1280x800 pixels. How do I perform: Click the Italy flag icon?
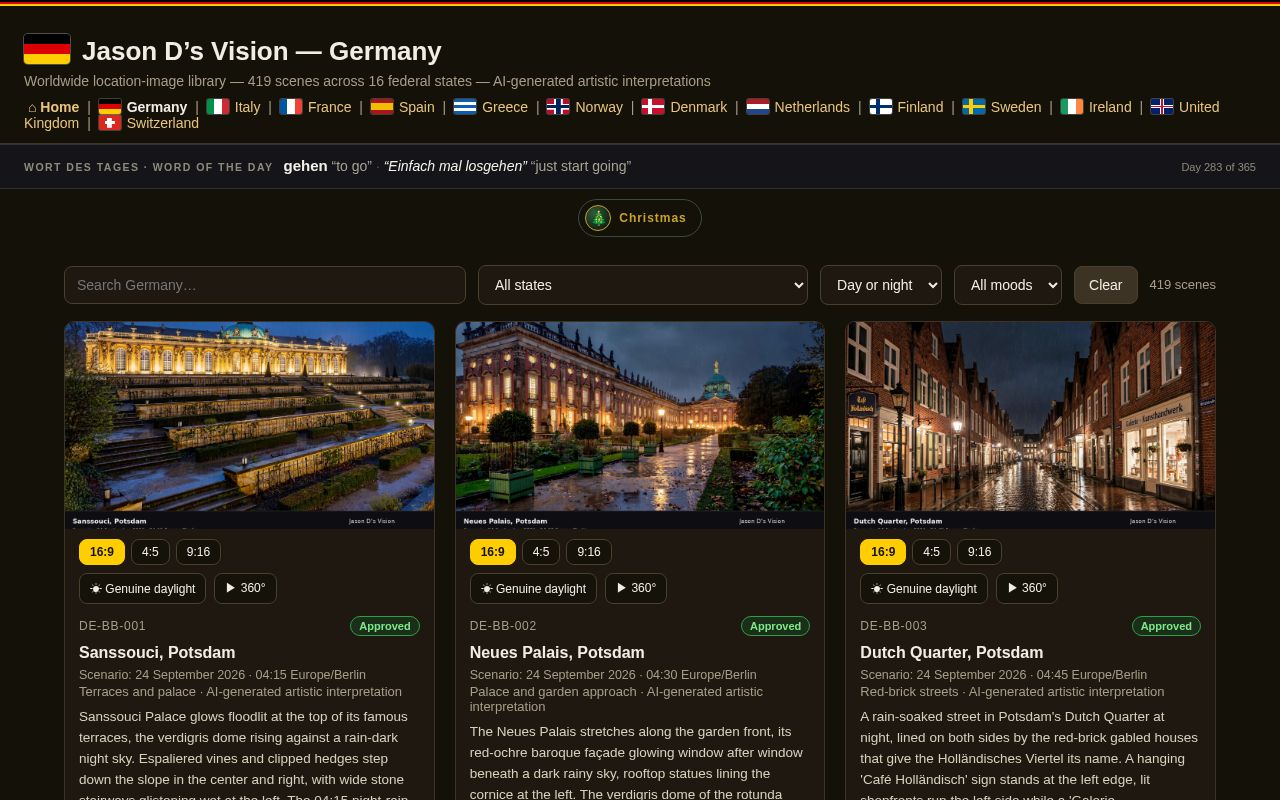pos(218,107)
